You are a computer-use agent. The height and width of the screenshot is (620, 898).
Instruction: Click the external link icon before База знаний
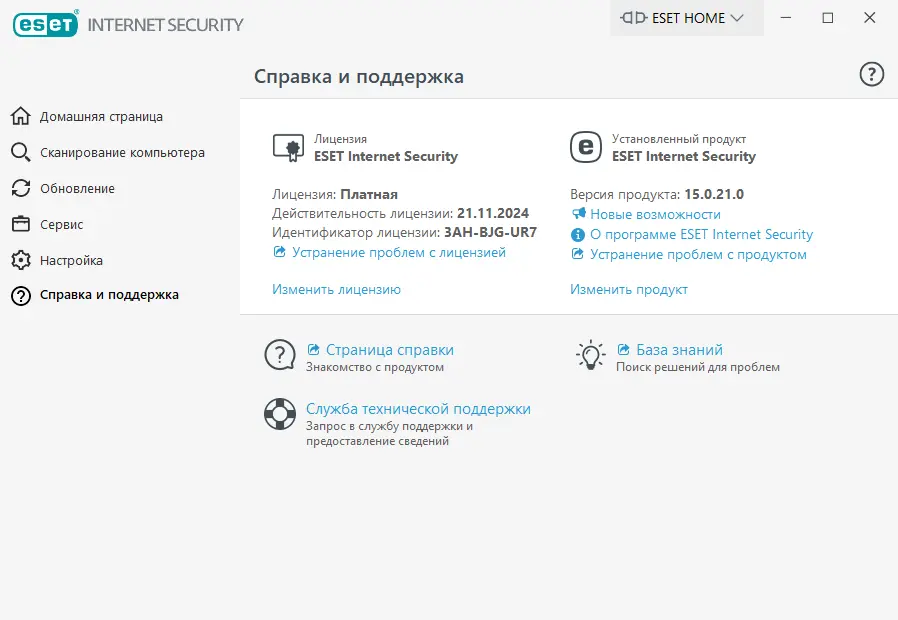click(x=624, y=349)
